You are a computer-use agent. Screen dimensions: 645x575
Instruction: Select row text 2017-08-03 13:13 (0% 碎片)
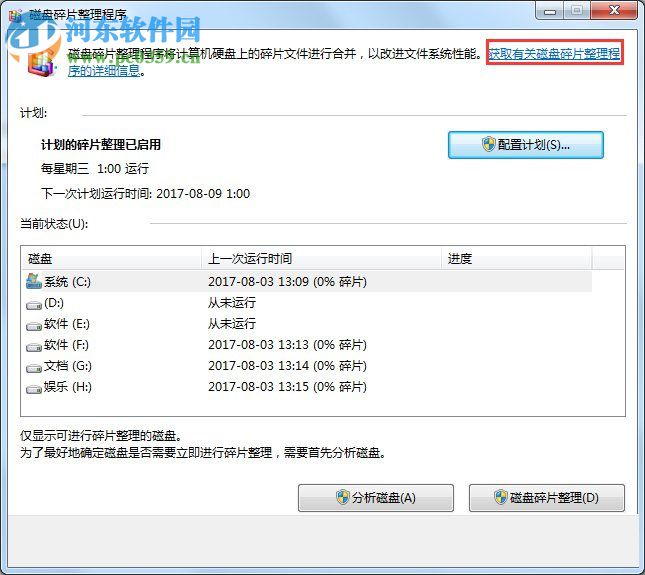coord(287,345)
